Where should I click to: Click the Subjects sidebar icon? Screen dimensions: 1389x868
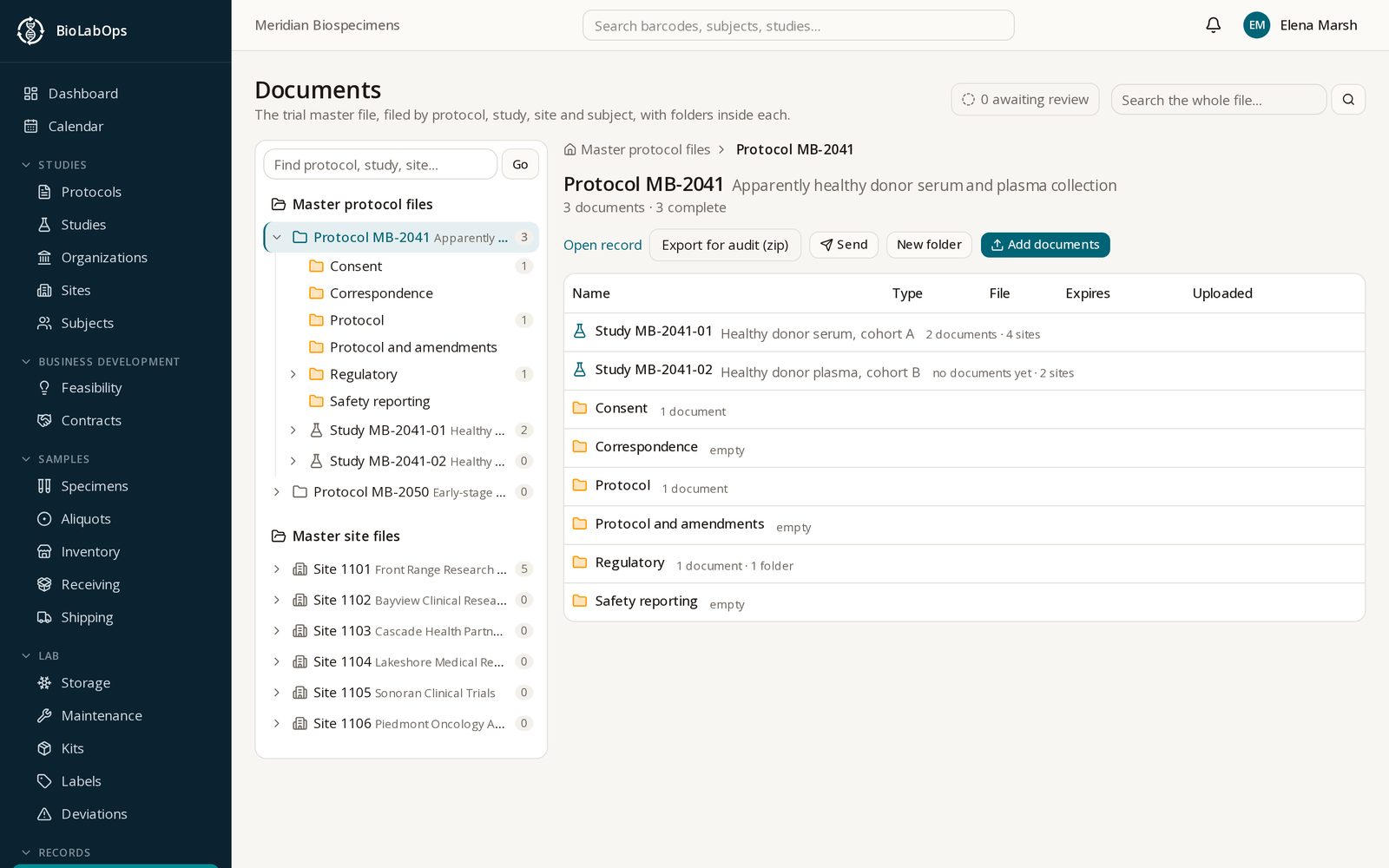coord(44,323)
